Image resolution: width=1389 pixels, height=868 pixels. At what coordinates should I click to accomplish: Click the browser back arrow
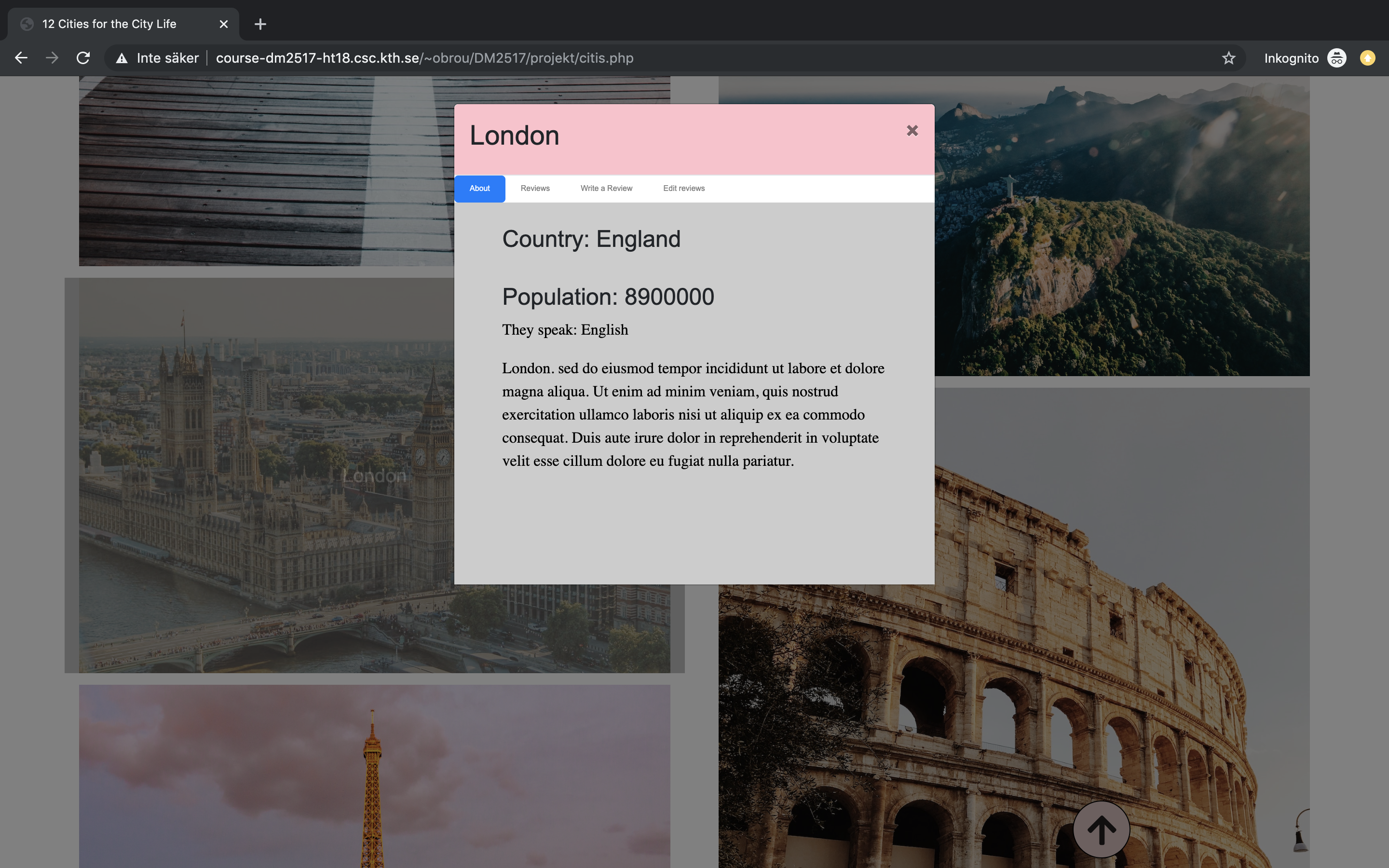(x=21, y=58)
